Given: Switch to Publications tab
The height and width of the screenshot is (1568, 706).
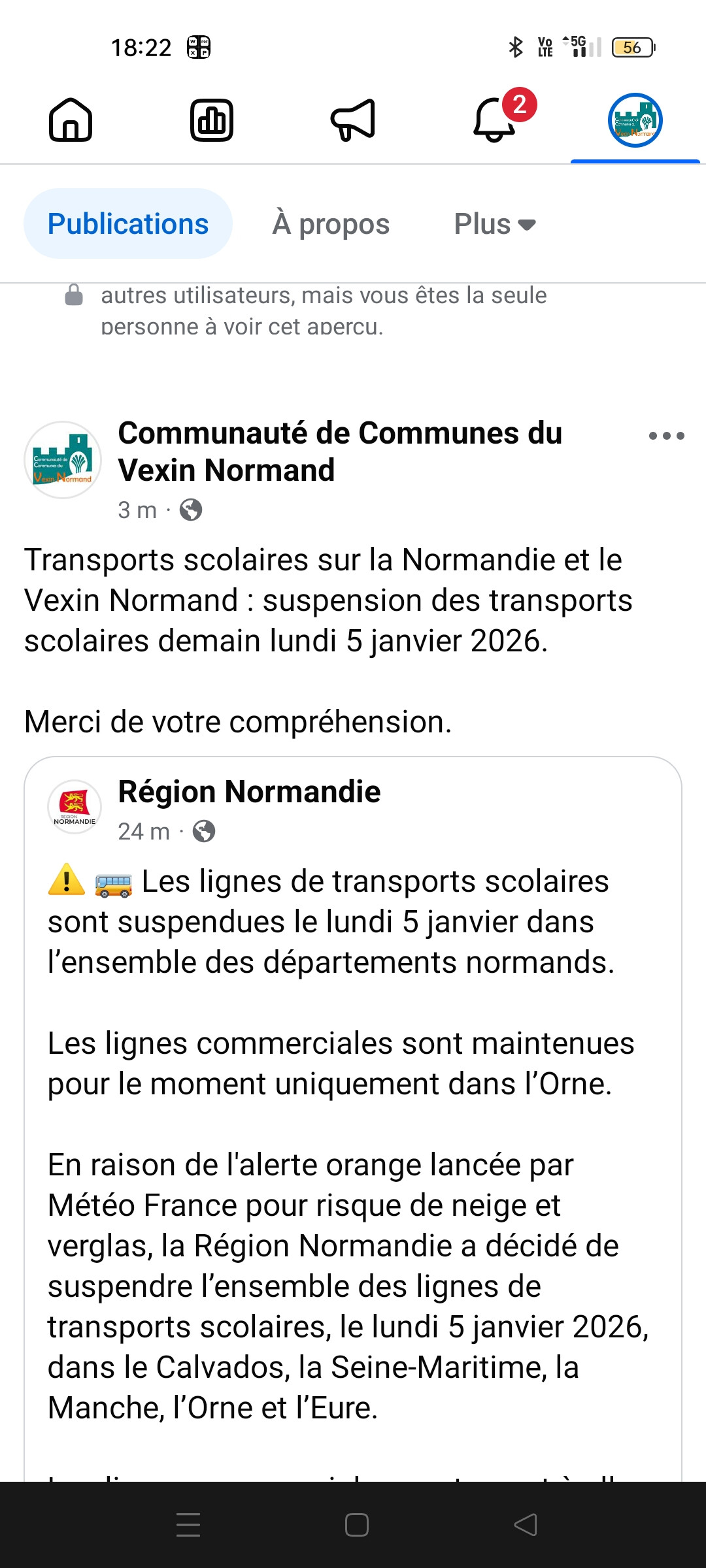Looking at the screenshot, I should (x=128, y=224).
